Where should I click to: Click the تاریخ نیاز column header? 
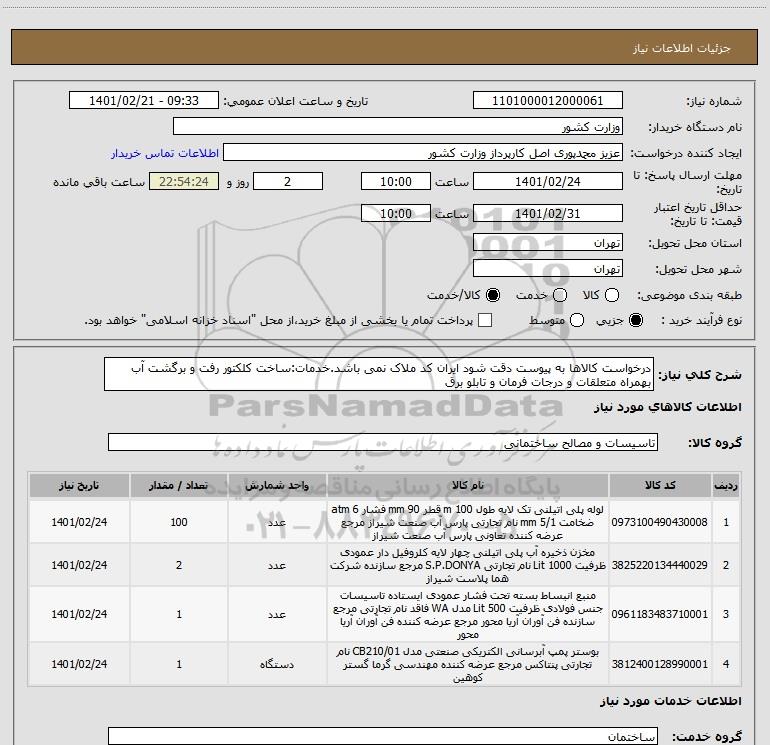click(79, 485)
